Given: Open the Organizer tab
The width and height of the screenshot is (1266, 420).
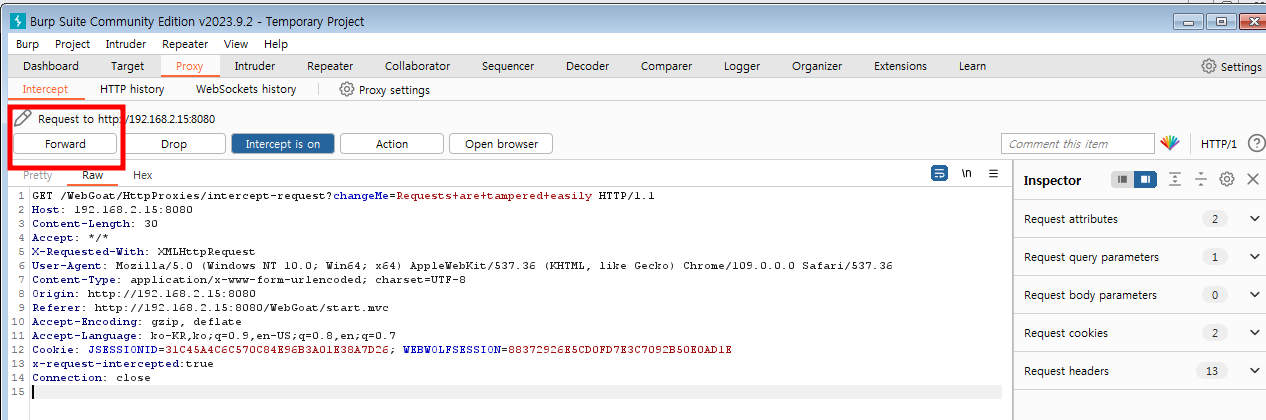Looking at the screenshot, I should (x=817, y=66).
